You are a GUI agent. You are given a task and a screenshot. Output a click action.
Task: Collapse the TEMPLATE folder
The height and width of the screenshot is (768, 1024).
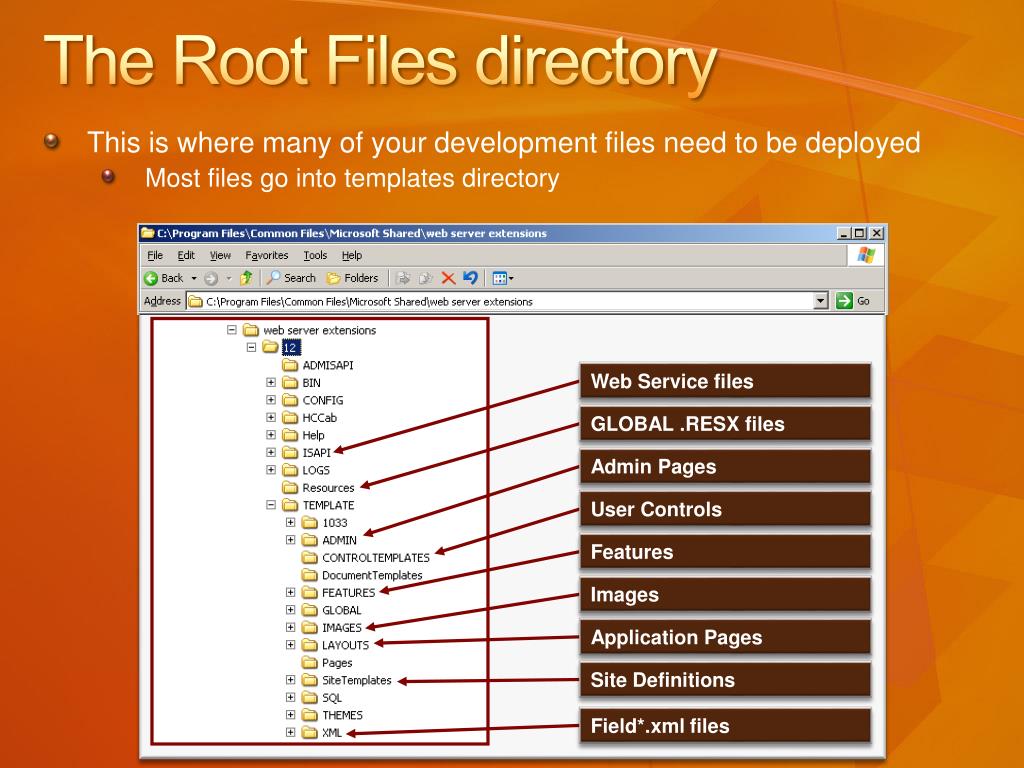coord(271,505)
